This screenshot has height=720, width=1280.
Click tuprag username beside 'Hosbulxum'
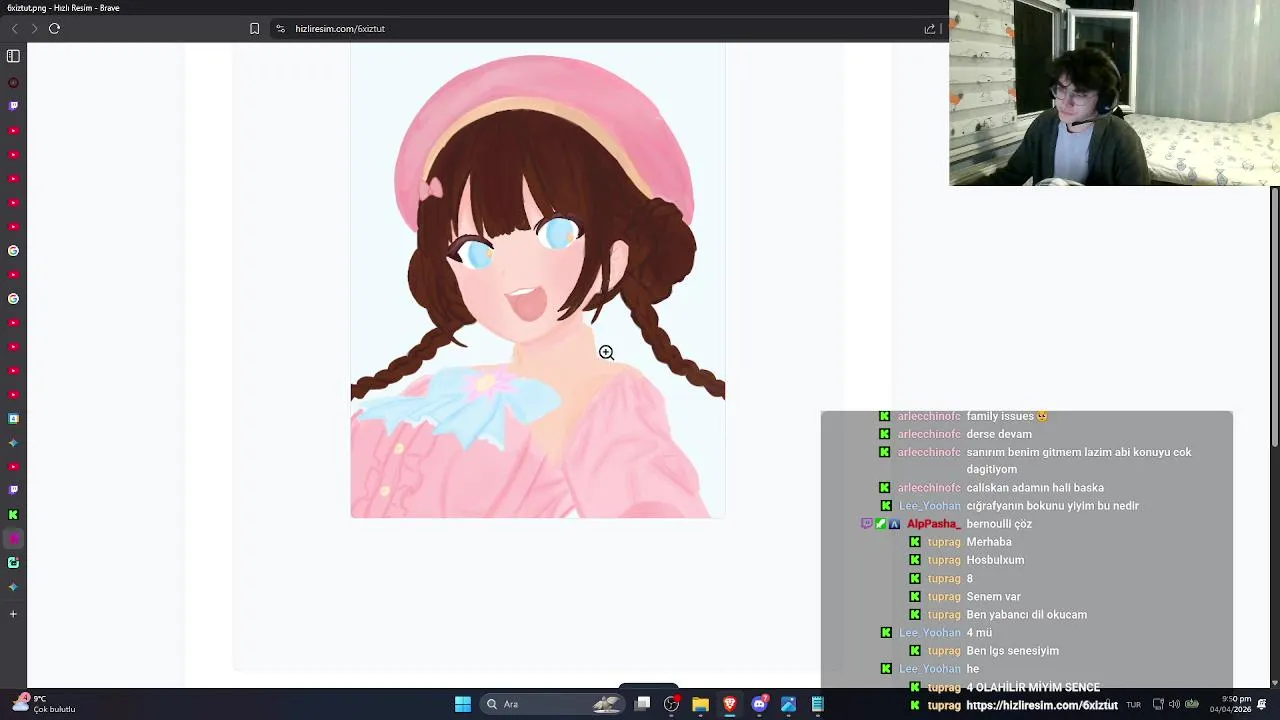click(944, 560)
